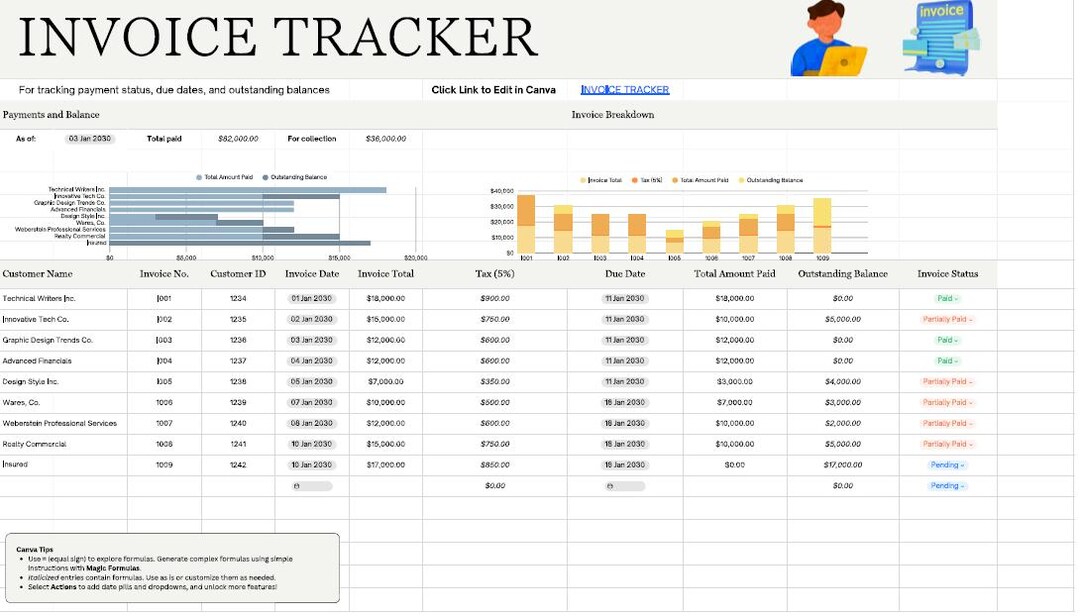Select the Due Date column header
Image resolution: width=1080 pixels, height=616 pixels.
click(625, 274)
